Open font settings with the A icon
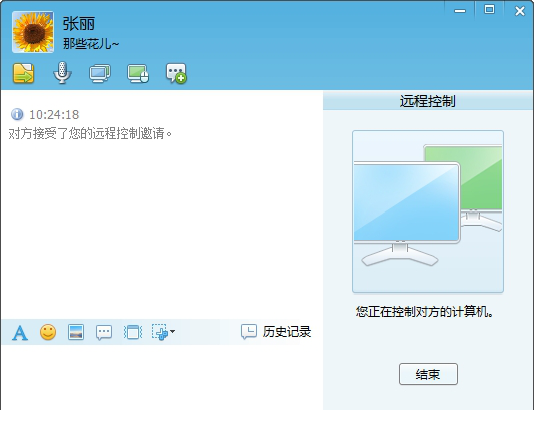The height and width of the screenshot is (426, 534). (20, 333)
